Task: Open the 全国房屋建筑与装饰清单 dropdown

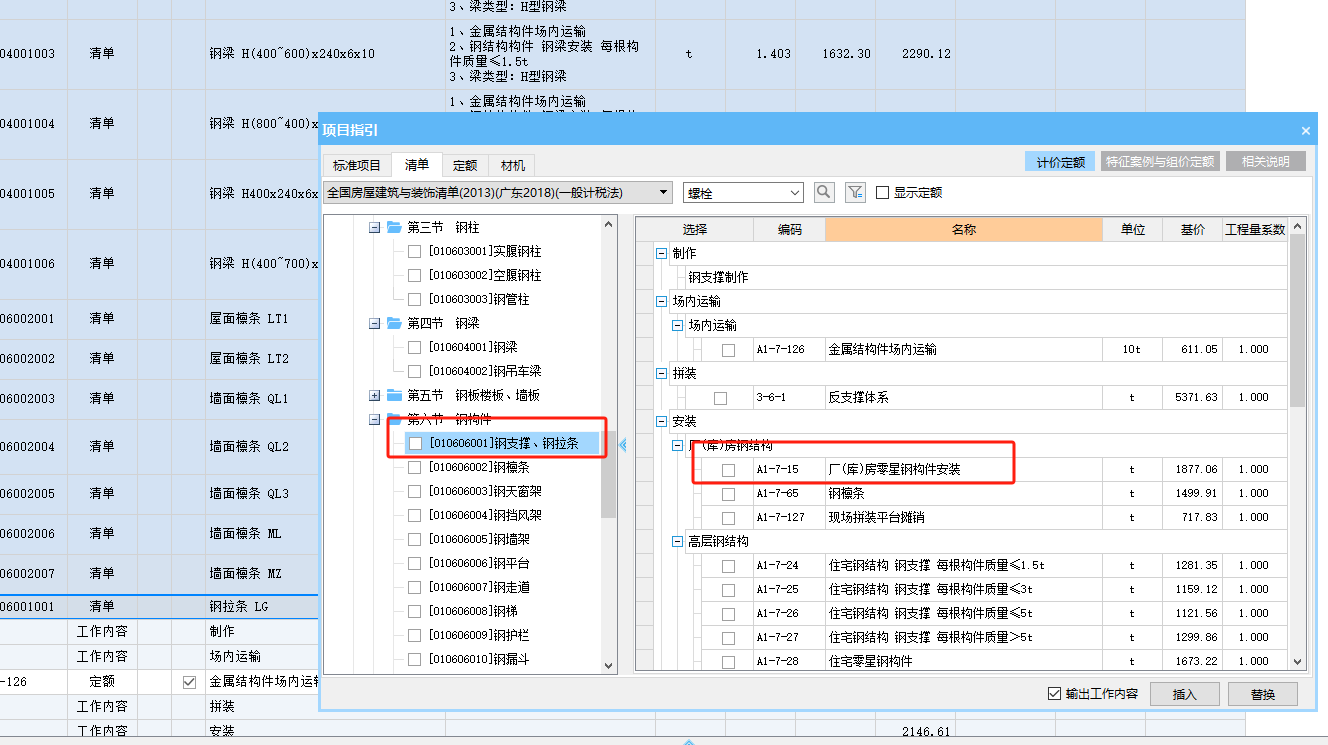Action: coord(664,192)
